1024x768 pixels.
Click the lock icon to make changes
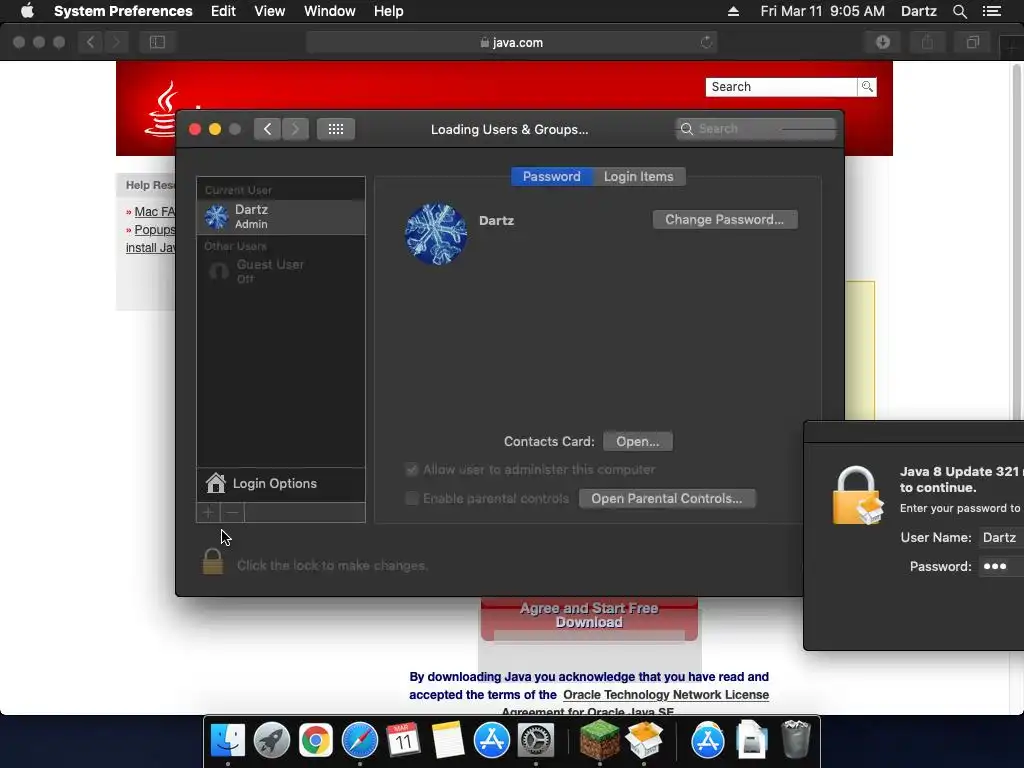[212, 562]
